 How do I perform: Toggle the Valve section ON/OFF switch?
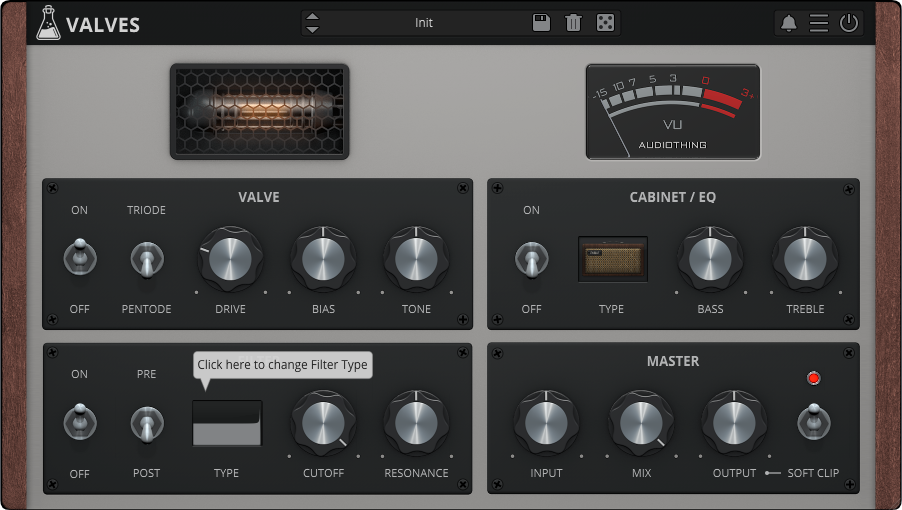click(x=80, y=257)
